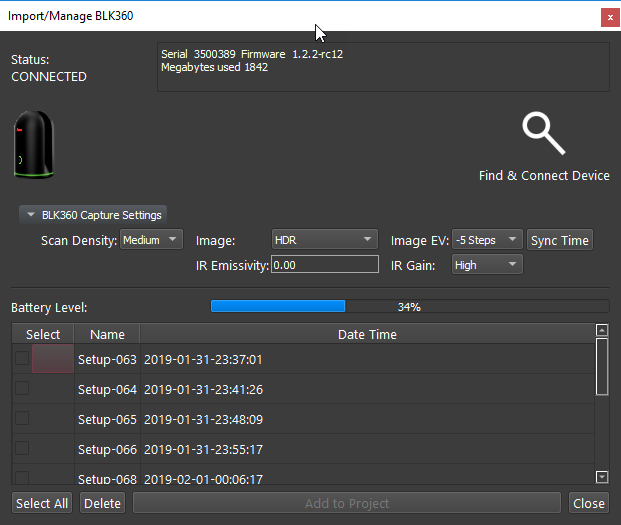This screenshot has height=525, width=621.
Task: Click the Select All button
Action: pos(42,503)
